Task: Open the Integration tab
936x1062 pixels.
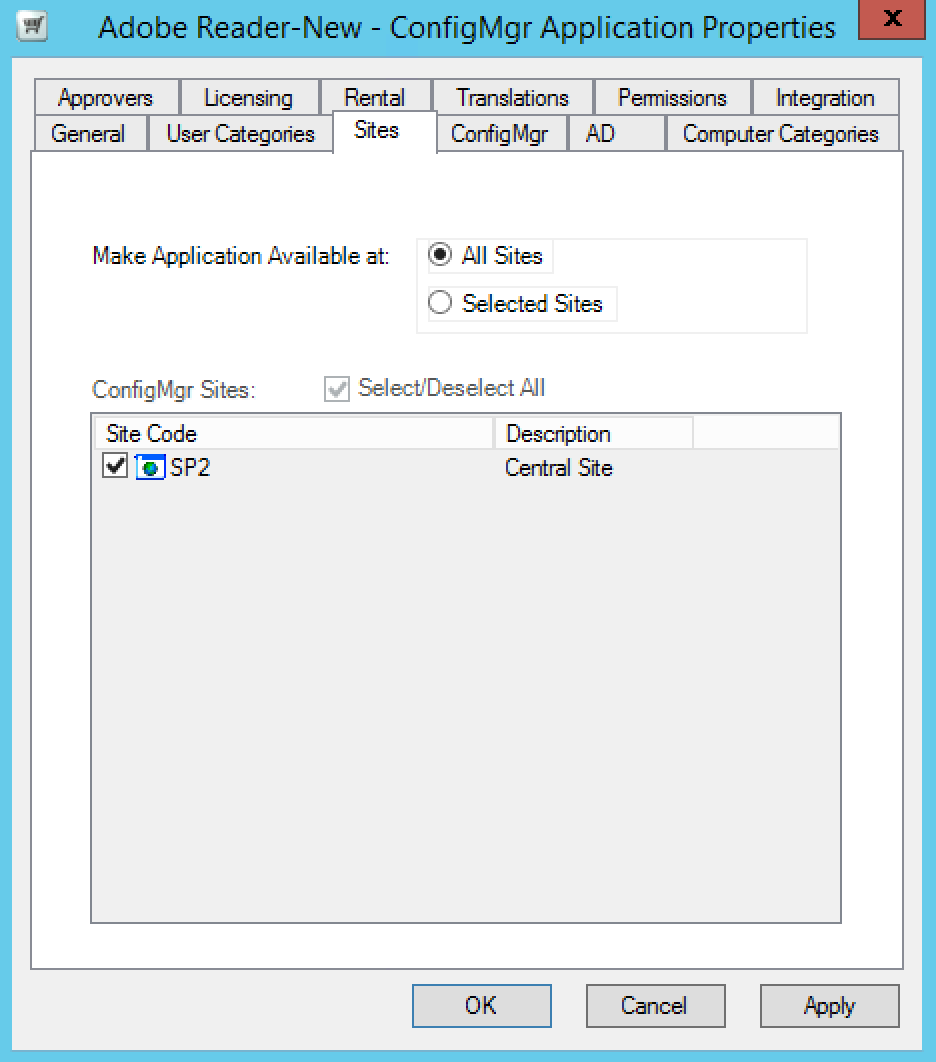Action: point(824,98)
